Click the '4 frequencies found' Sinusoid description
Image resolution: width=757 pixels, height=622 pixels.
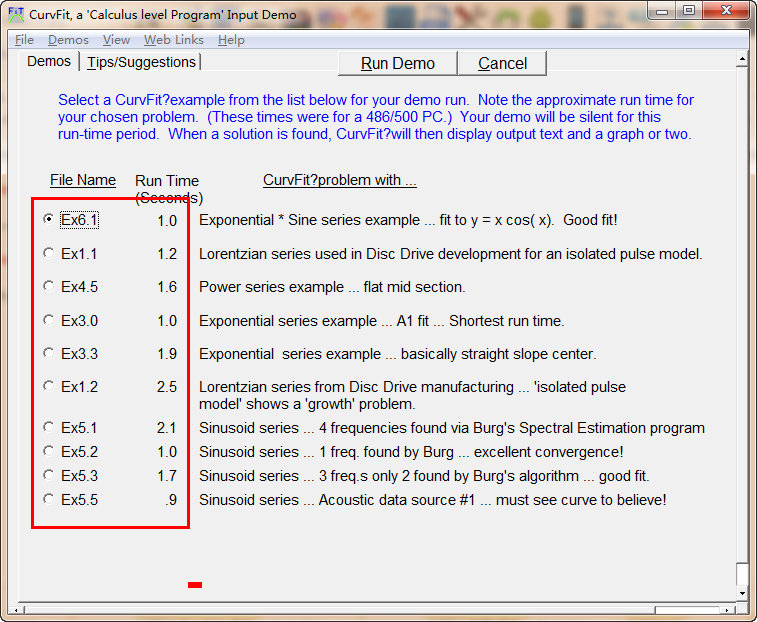pyautogui.click(x=452, y=428)
